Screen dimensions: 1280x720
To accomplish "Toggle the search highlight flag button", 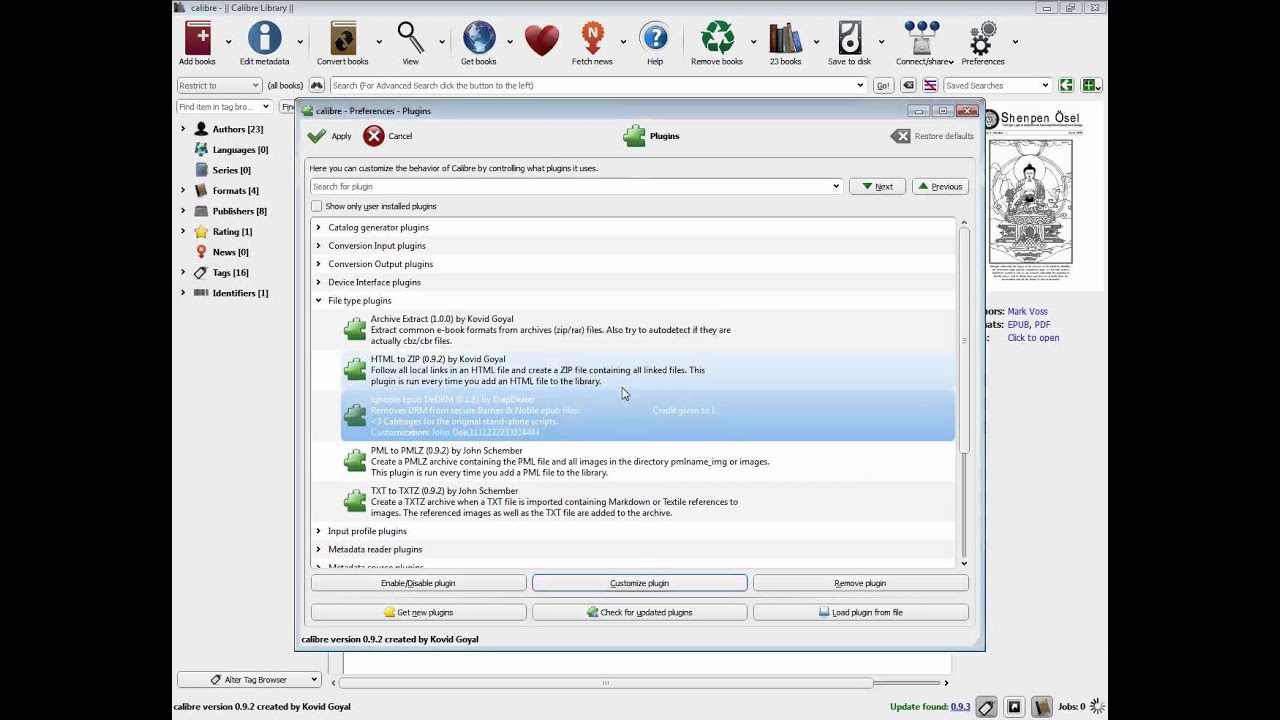I will 930,85.
